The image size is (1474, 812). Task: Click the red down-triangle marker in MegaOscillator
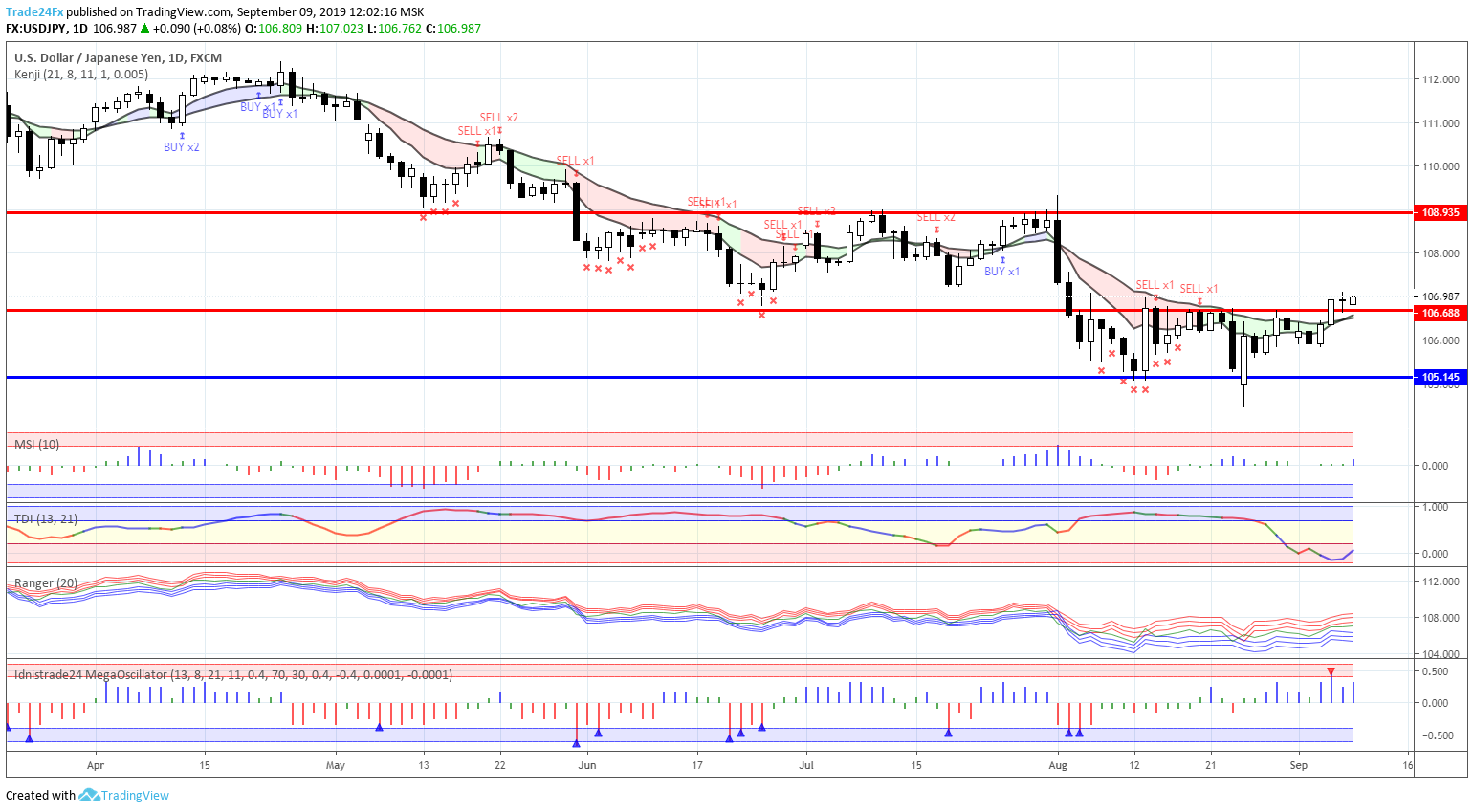click(1331, 671)
